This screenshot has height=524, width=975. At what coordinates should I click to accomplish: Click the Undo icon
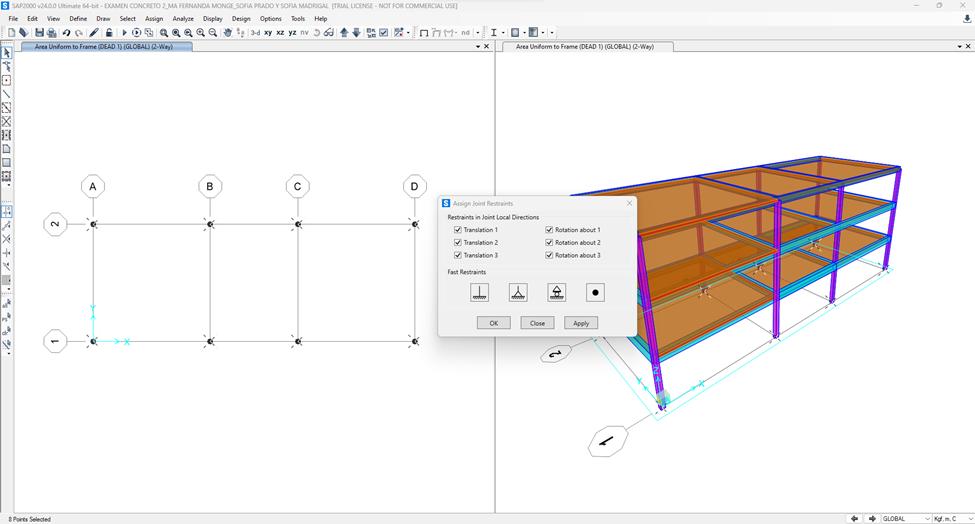pyautogui.click(x=66, y=32)
